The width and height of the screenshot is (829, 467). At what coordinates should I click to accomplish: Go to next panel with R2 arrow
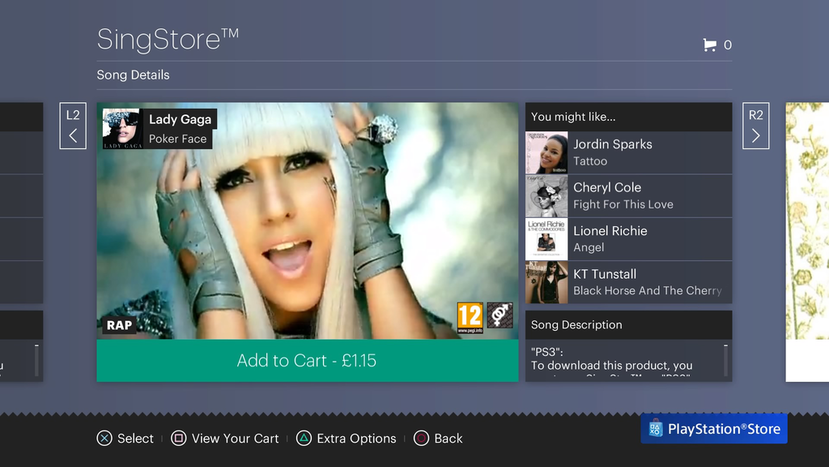[756, 126]
